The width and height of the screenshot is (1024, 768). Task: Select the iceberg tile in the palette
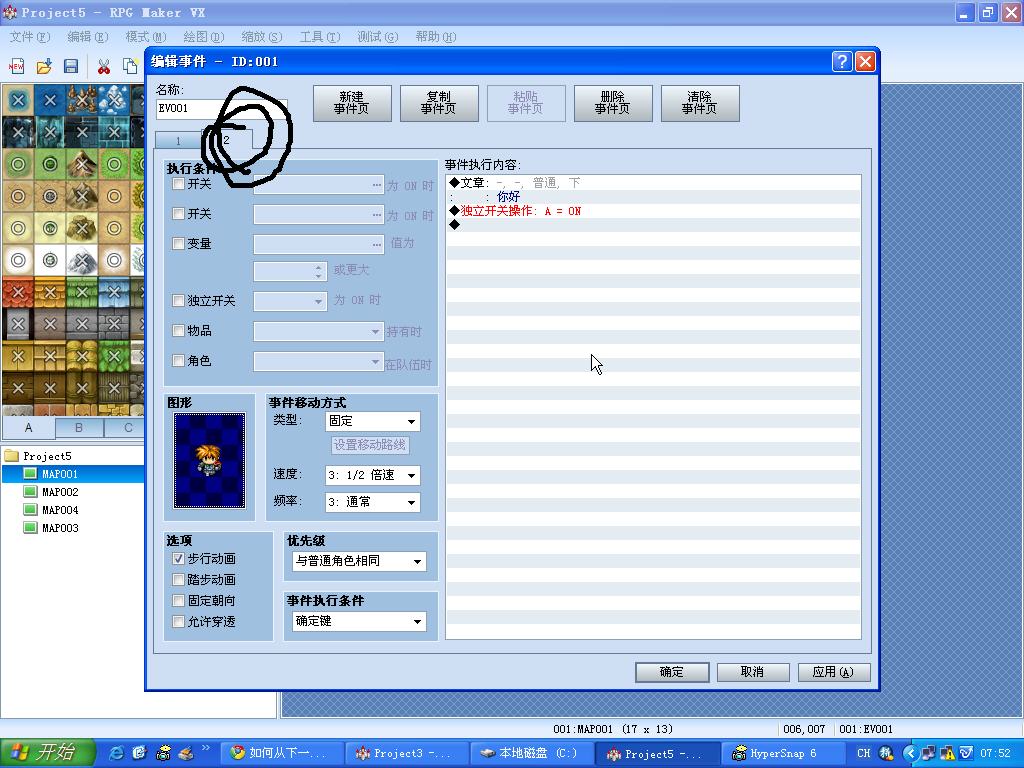(114, 100)
